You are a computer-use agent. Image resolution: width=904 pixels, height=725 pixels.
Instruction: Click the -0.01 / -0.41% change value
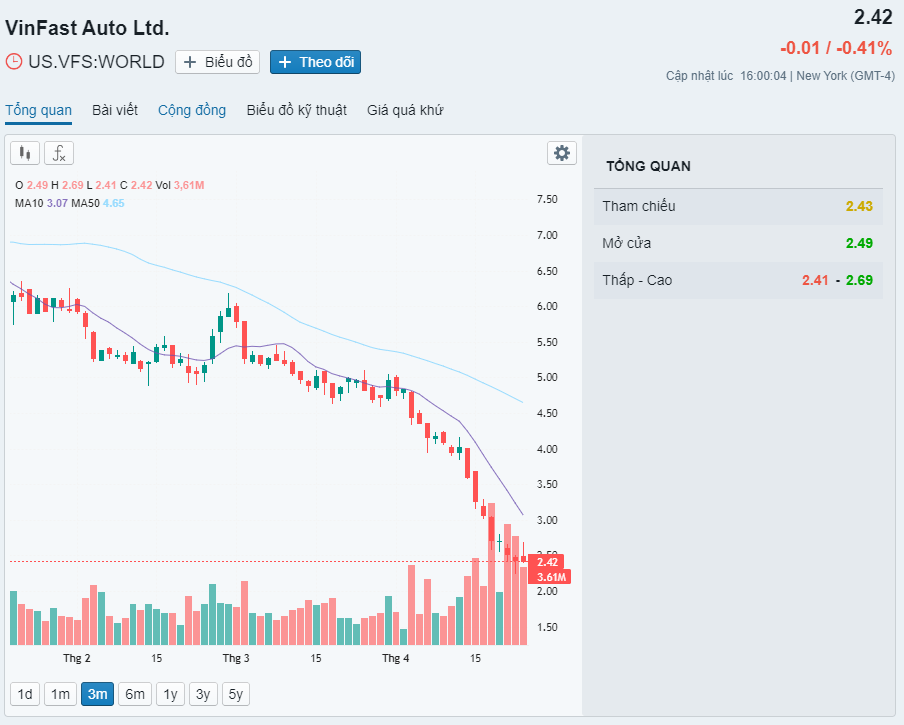pos(836,48)
